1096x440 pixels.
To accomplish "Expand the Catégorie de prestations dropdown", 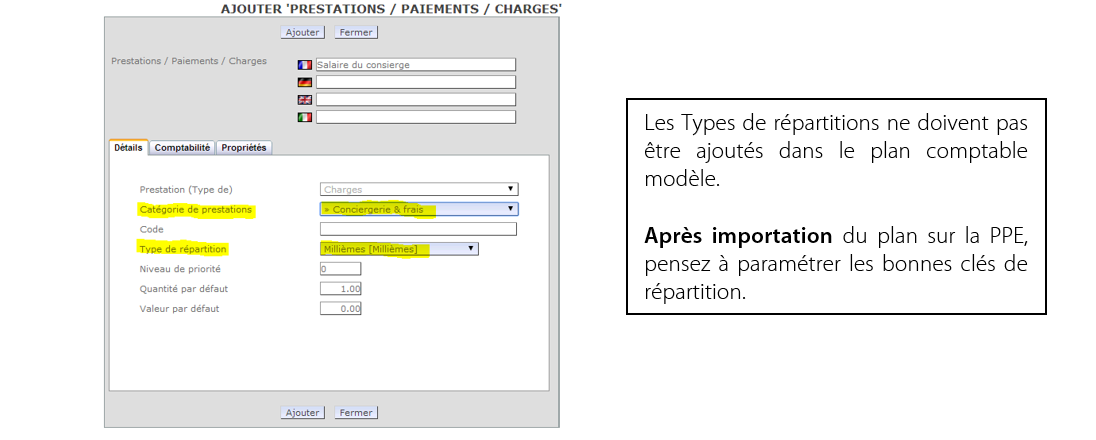I will point(418,209).
